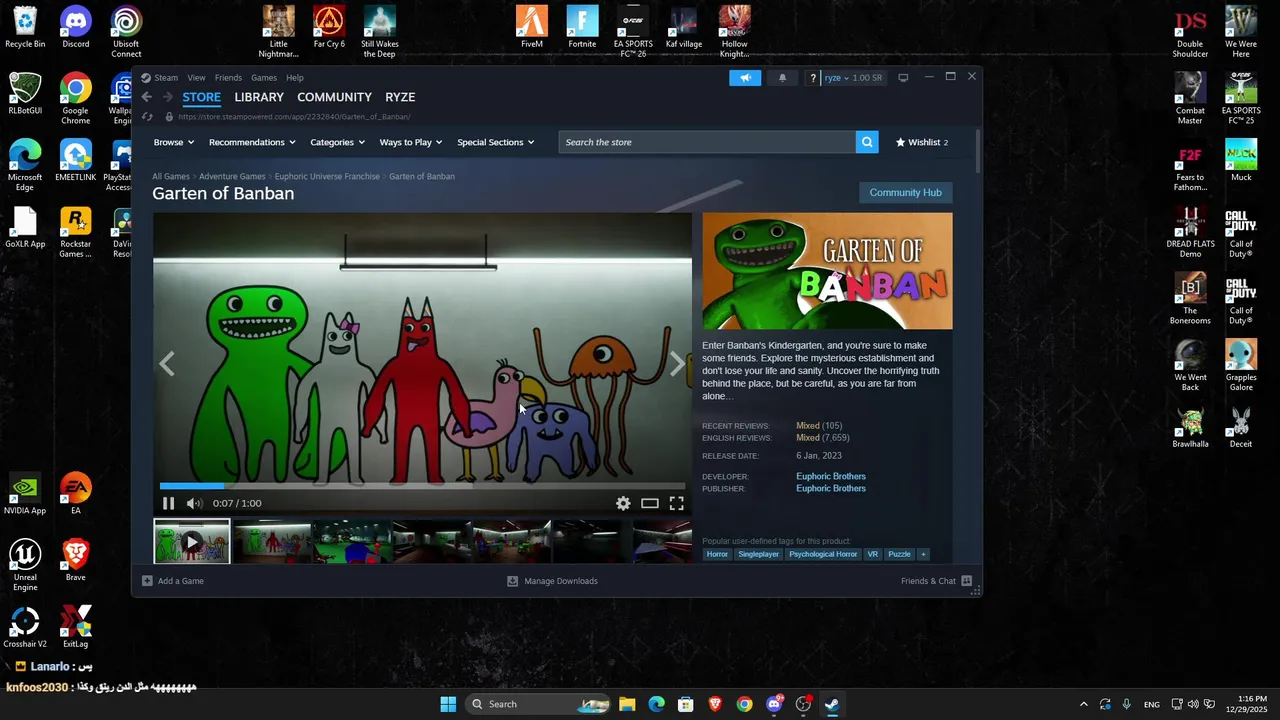1280x720 pixels.
Task: Open Steam notifications bell
Action: click(x=782, y=78)
